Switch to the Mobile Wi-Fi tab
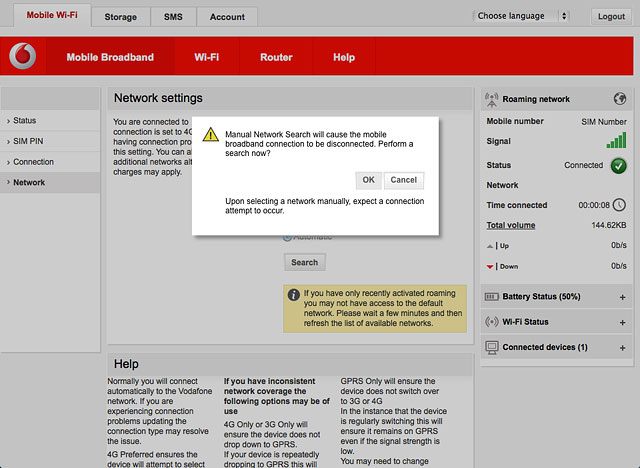Viewport: 640px width, 468px height. 52,15
